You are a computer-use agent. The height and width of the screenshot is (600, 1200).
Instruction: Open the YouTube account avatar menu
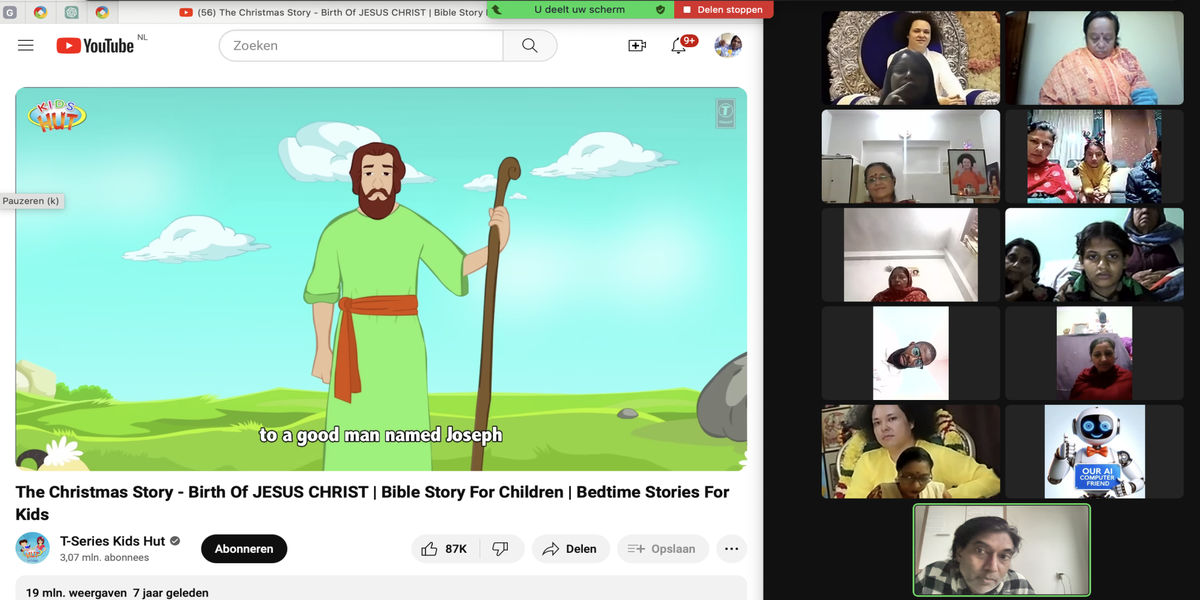point(728,45)
